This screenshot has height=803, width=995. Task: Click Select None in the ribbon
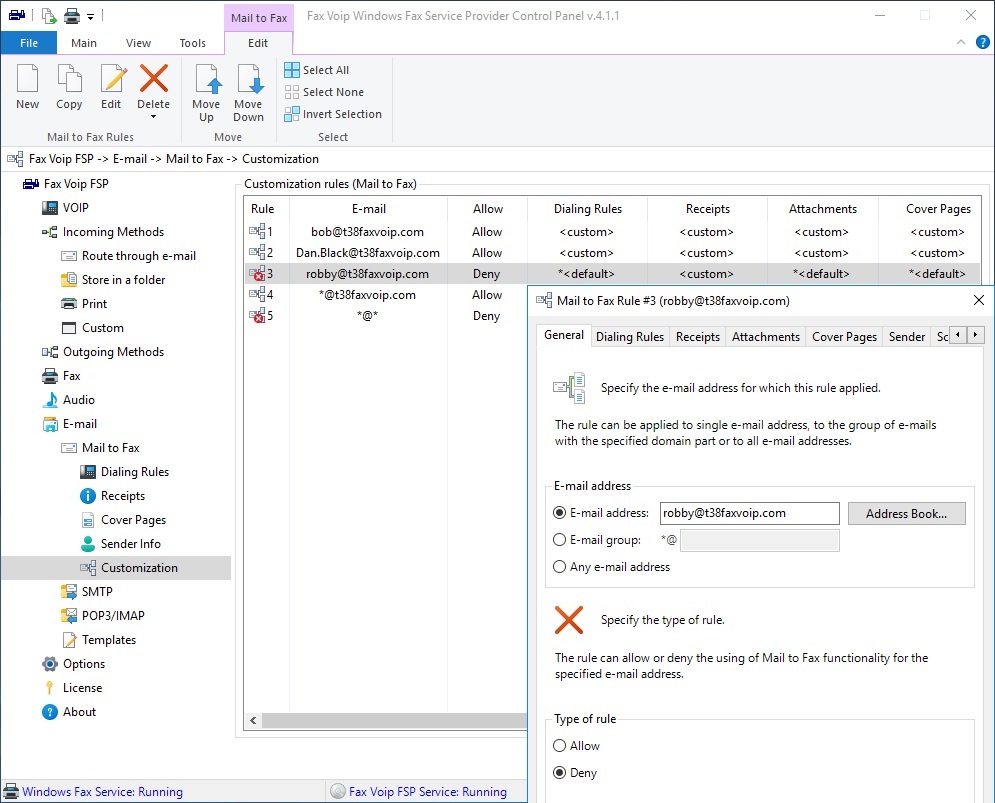[324, 92]
